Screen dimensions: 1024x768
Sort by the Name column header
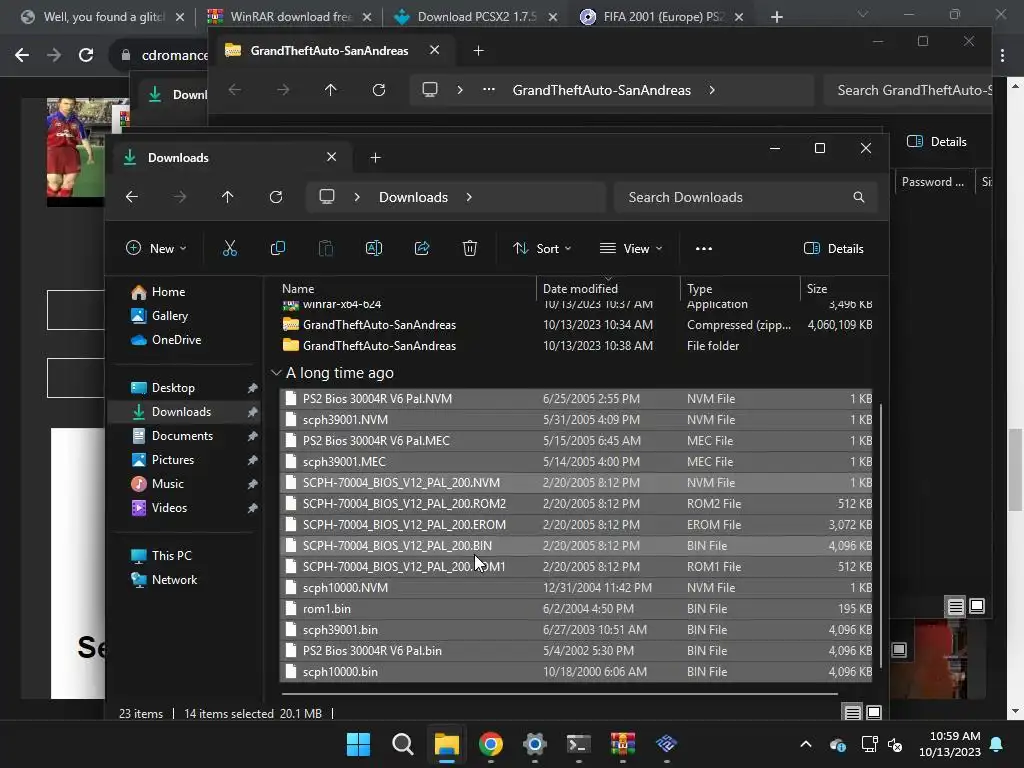click(298, 289)
